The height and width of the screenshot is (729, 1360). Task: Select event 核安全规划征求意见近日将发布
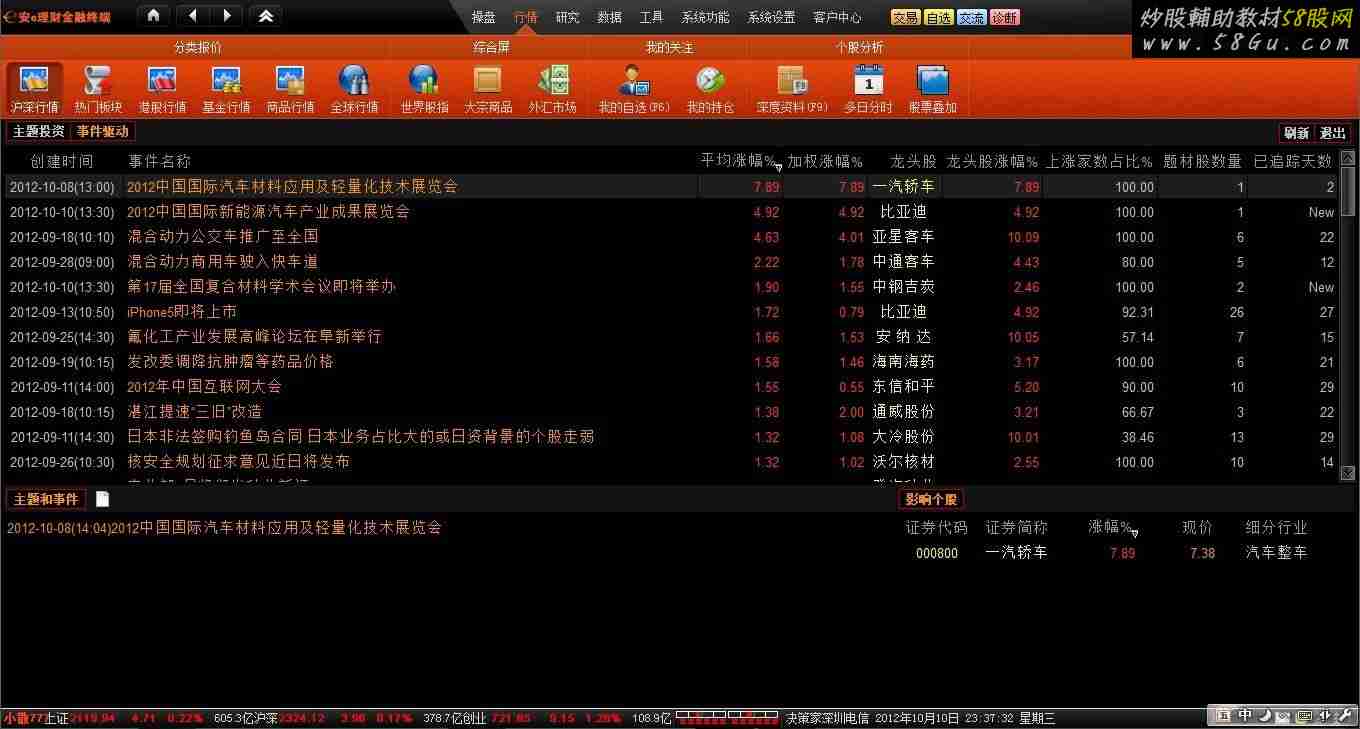(x=238, y=461)
